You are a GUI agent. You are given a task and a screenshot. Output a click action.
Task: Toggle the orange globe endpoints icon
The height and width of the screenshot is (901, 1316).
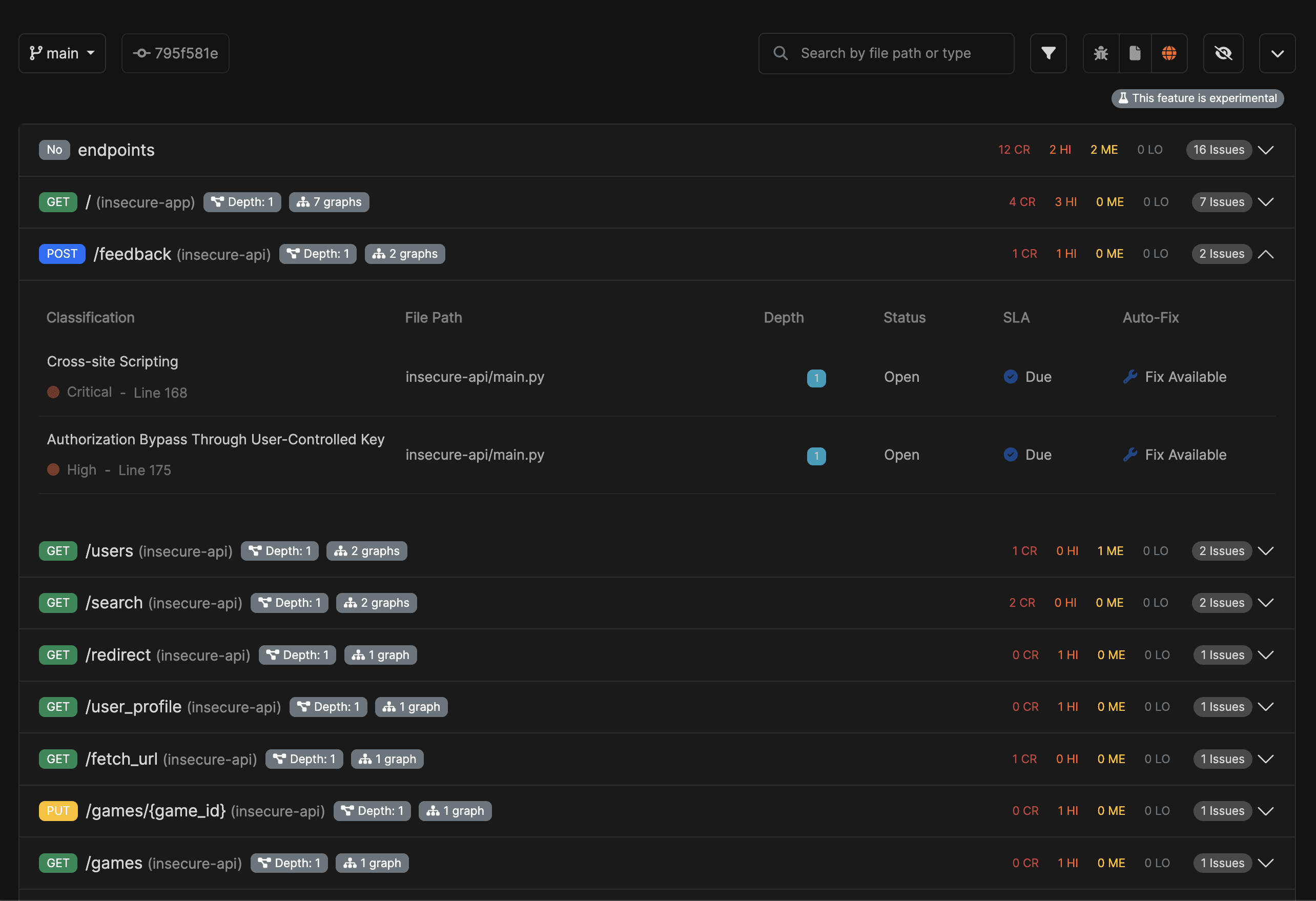1169,53
